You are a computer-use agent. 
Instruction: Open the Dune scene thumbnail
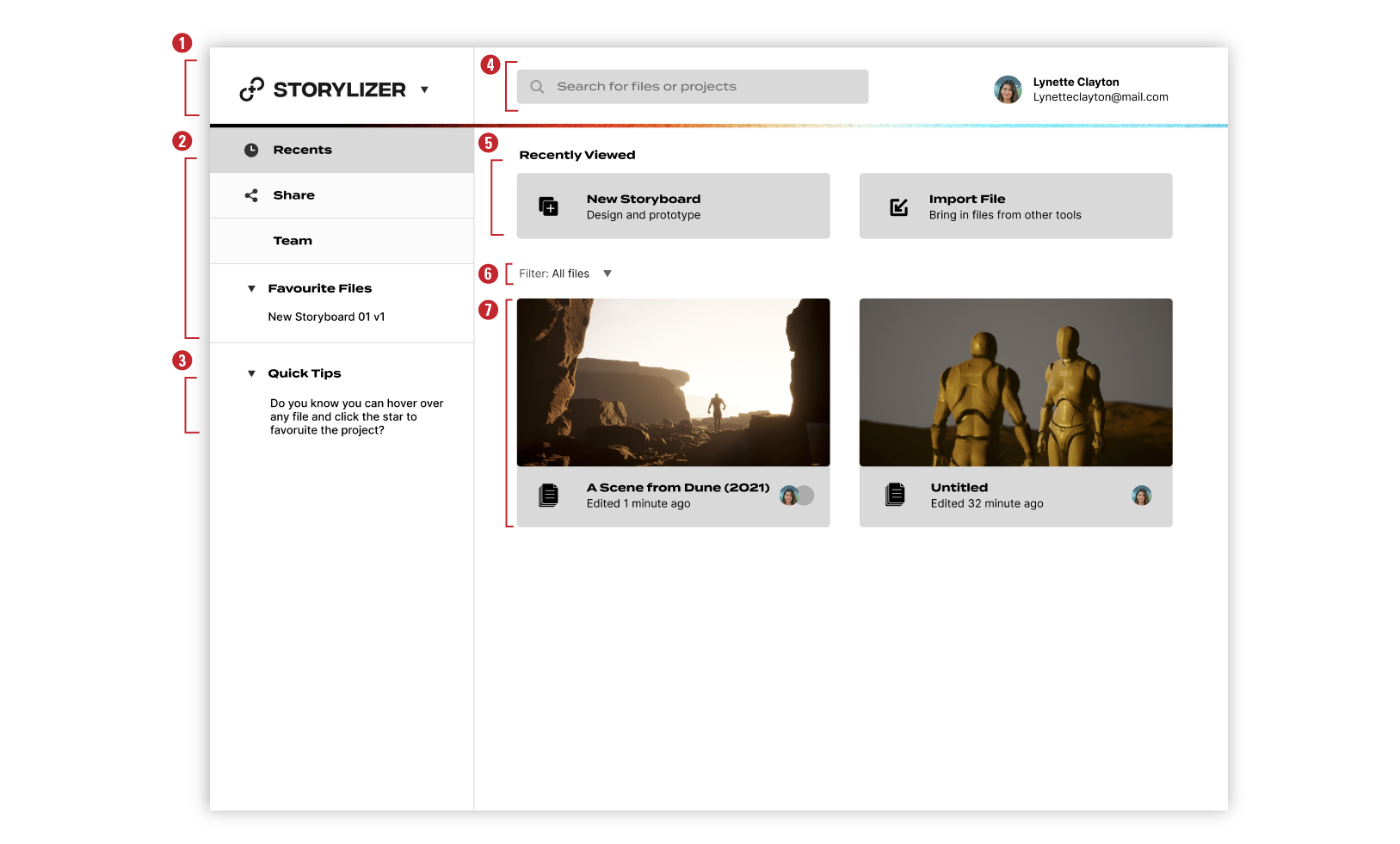[x=673, y=382]
